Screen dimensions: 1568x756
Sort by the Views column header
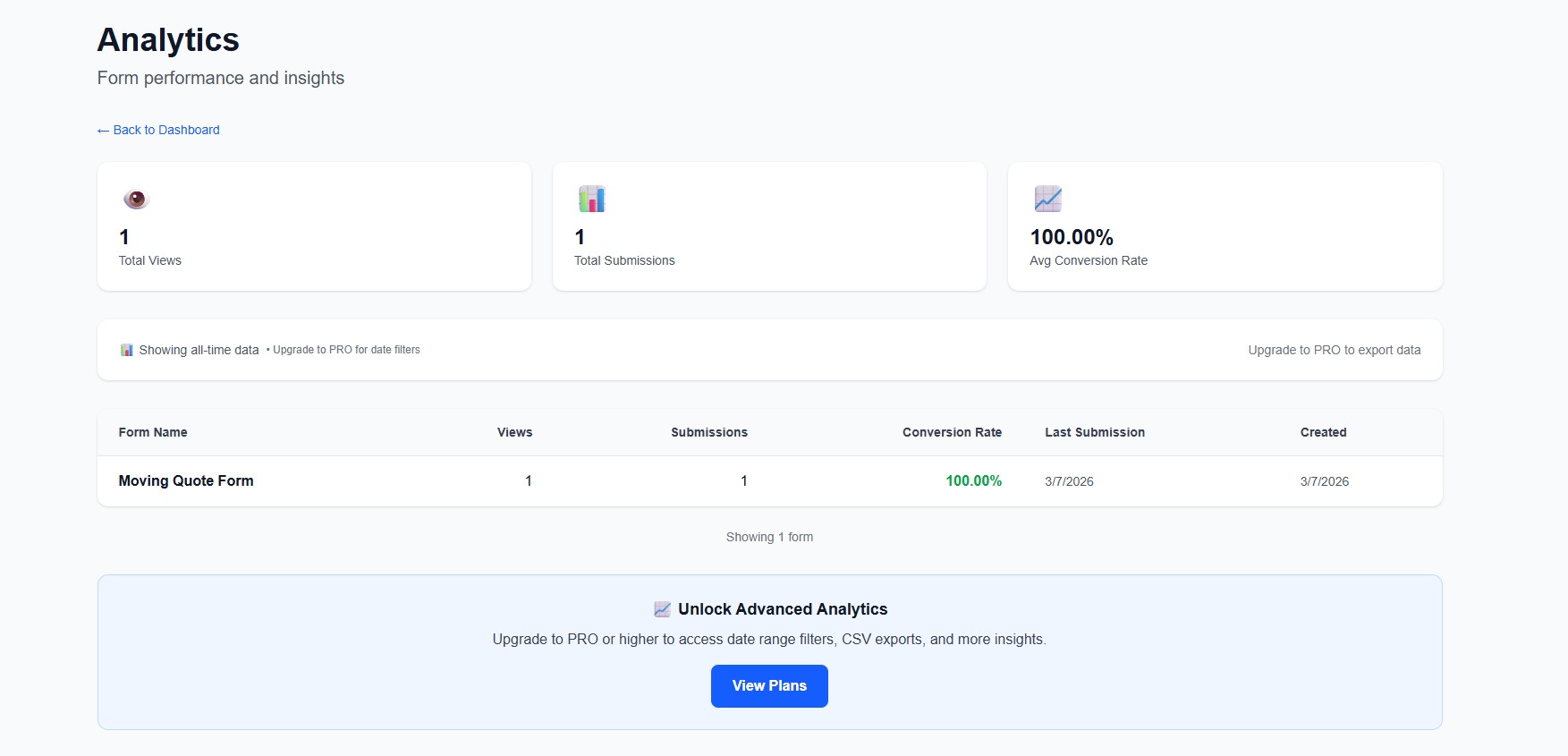(x=514, y=432)
